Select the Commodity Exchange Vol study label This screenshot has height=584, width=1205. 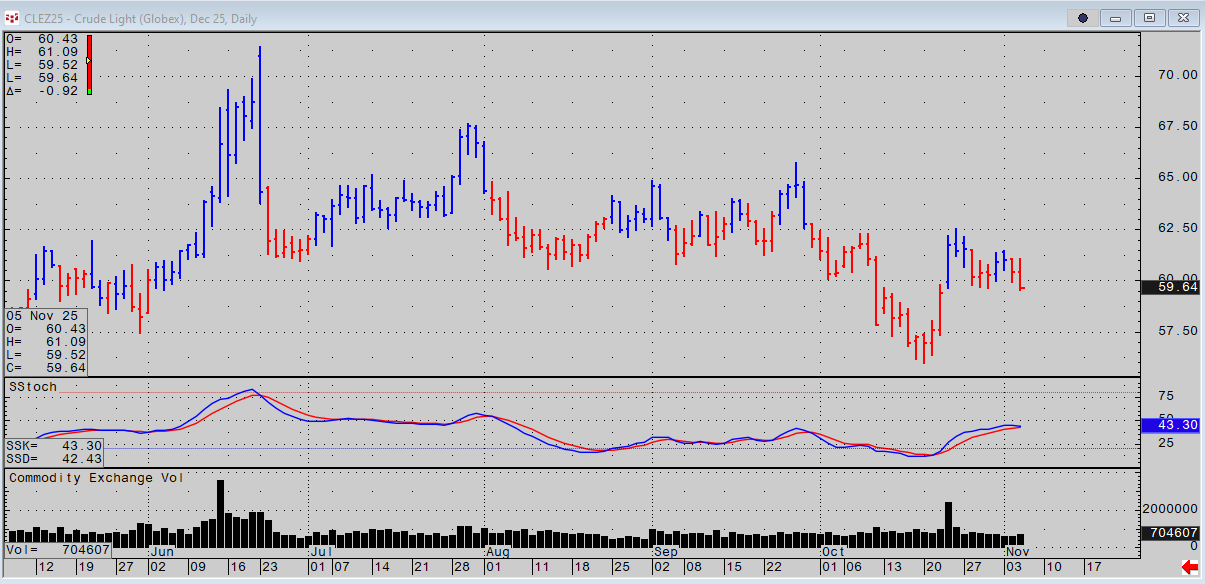click(96, 478)
